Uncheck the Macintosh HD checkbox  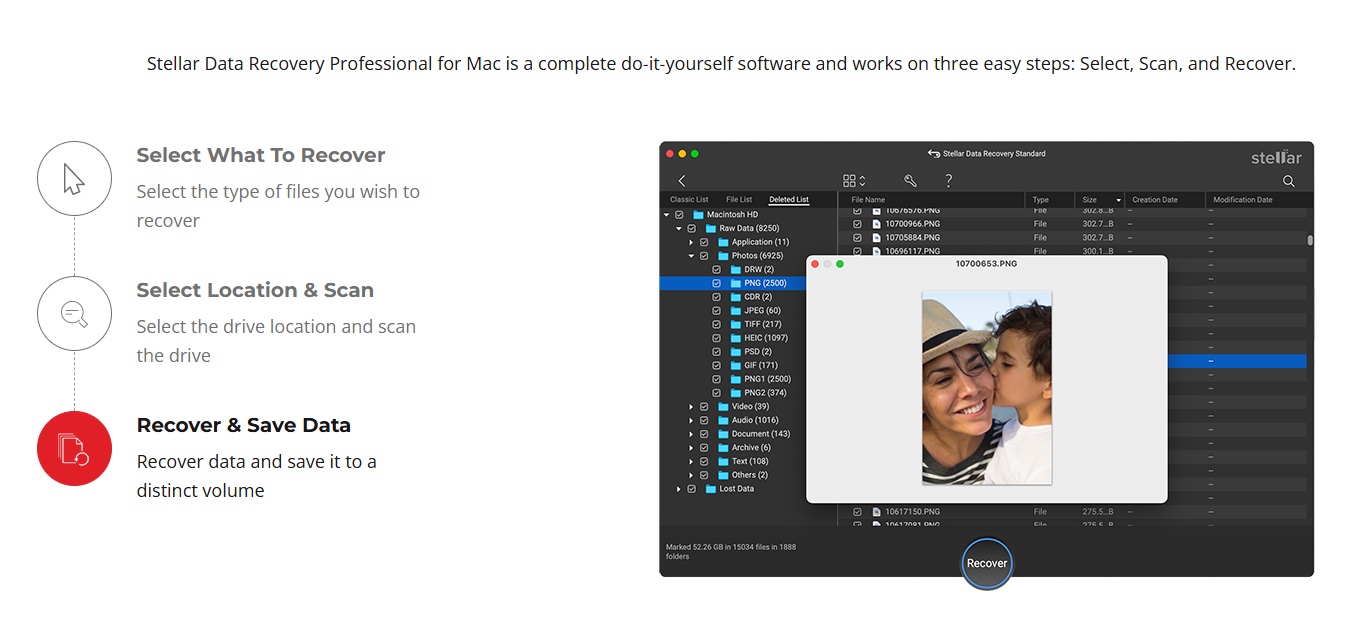point(679,215)
